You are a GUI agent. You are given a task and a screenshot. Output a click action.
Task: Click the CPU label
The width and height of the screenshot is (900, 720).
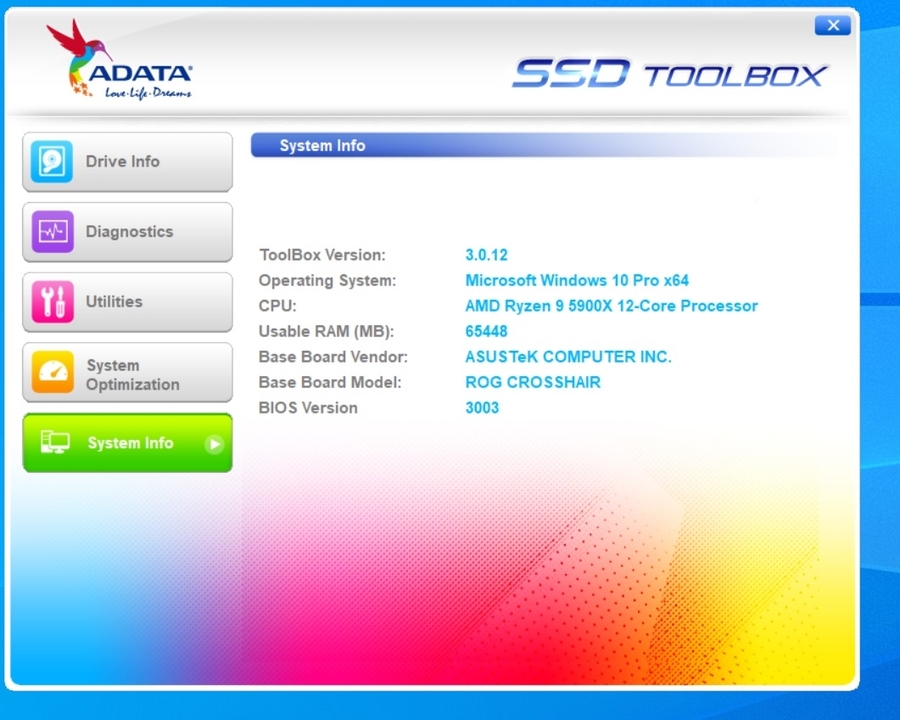pyautogui.click(x=277, y=305)
